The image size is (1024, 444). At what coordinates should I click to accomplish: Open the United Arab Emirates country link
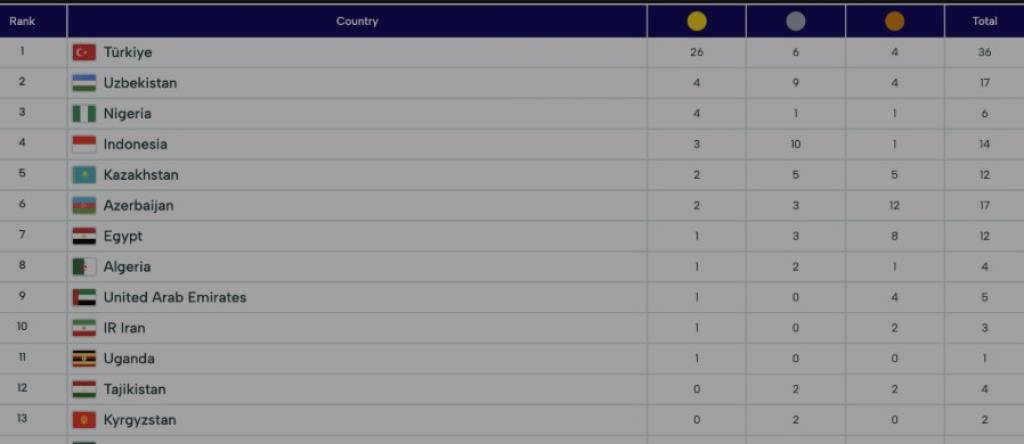pyautogui.click(x=174, y=297)
